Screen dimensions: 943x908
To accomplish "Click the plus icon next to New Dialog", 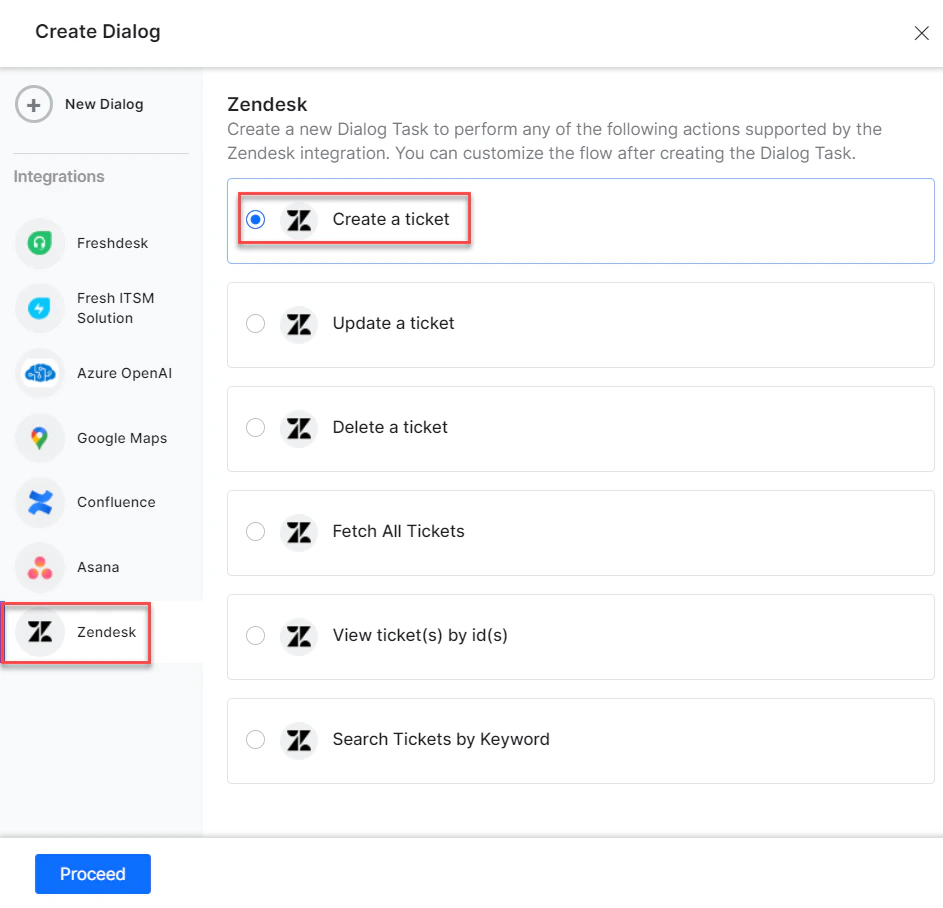I will (33, 103).
